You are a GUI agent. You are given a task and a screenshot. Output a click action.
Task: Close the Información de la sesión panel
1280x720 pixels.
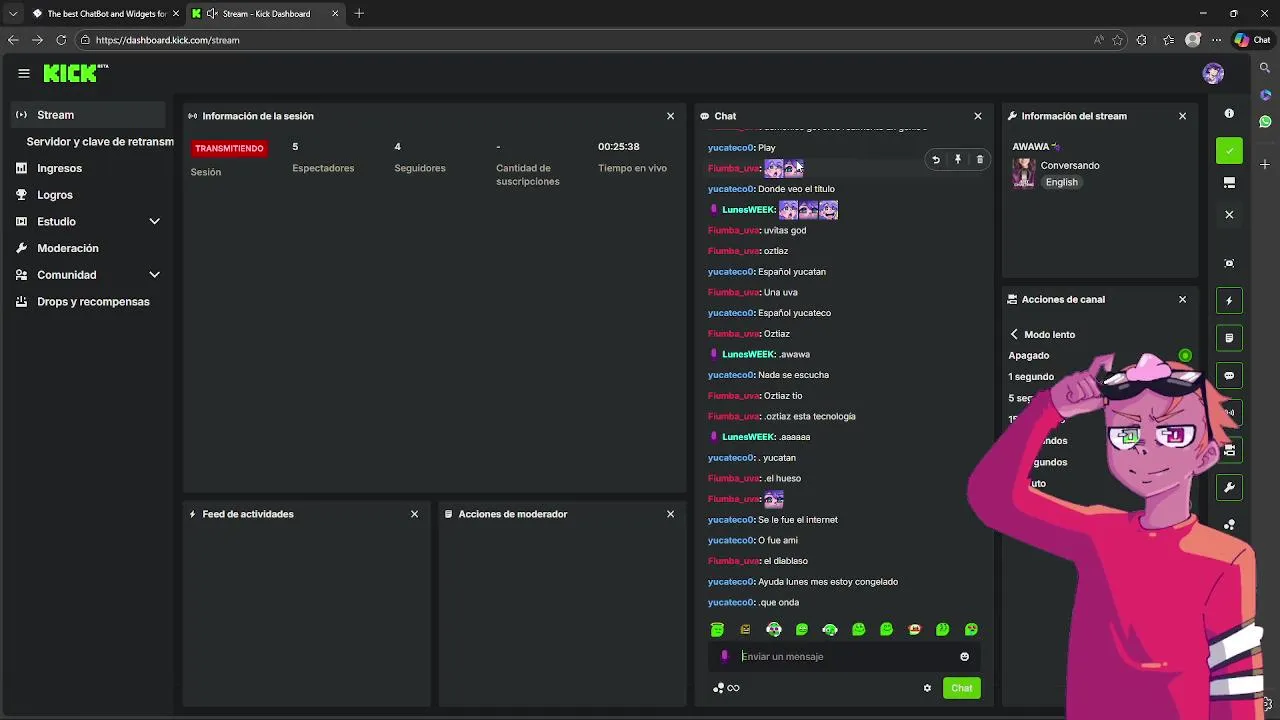pyautogui.click(x=671, y=116)
